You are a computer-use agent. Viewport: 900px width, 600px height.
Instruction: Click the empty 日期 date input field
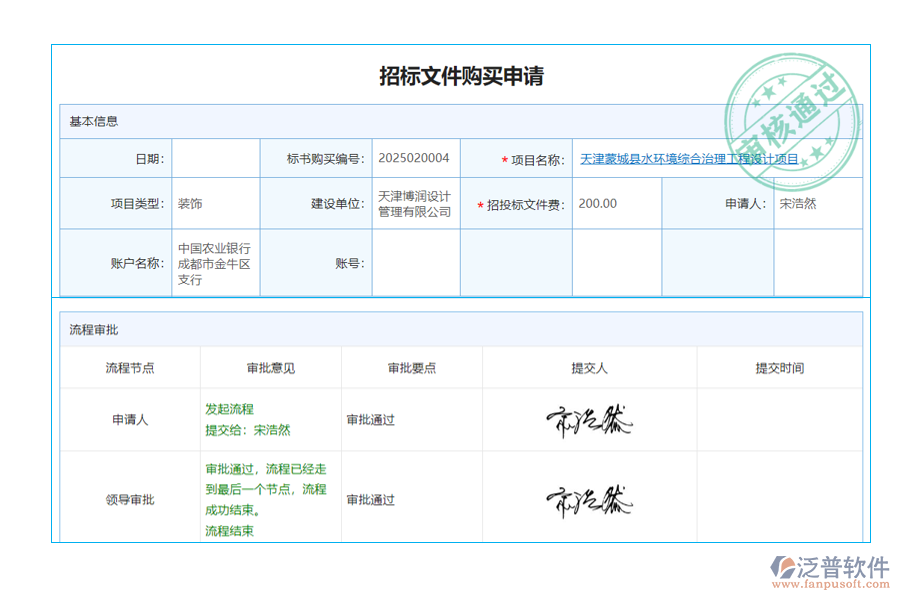point(215,157)
